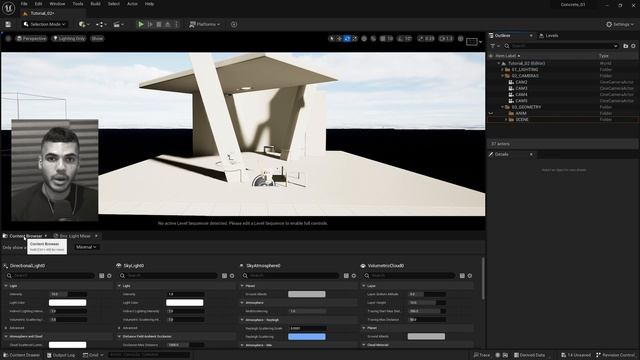Open the Selection Mode dropdown
The width and height of the screenshot is (640, 360).
point(44,24)
